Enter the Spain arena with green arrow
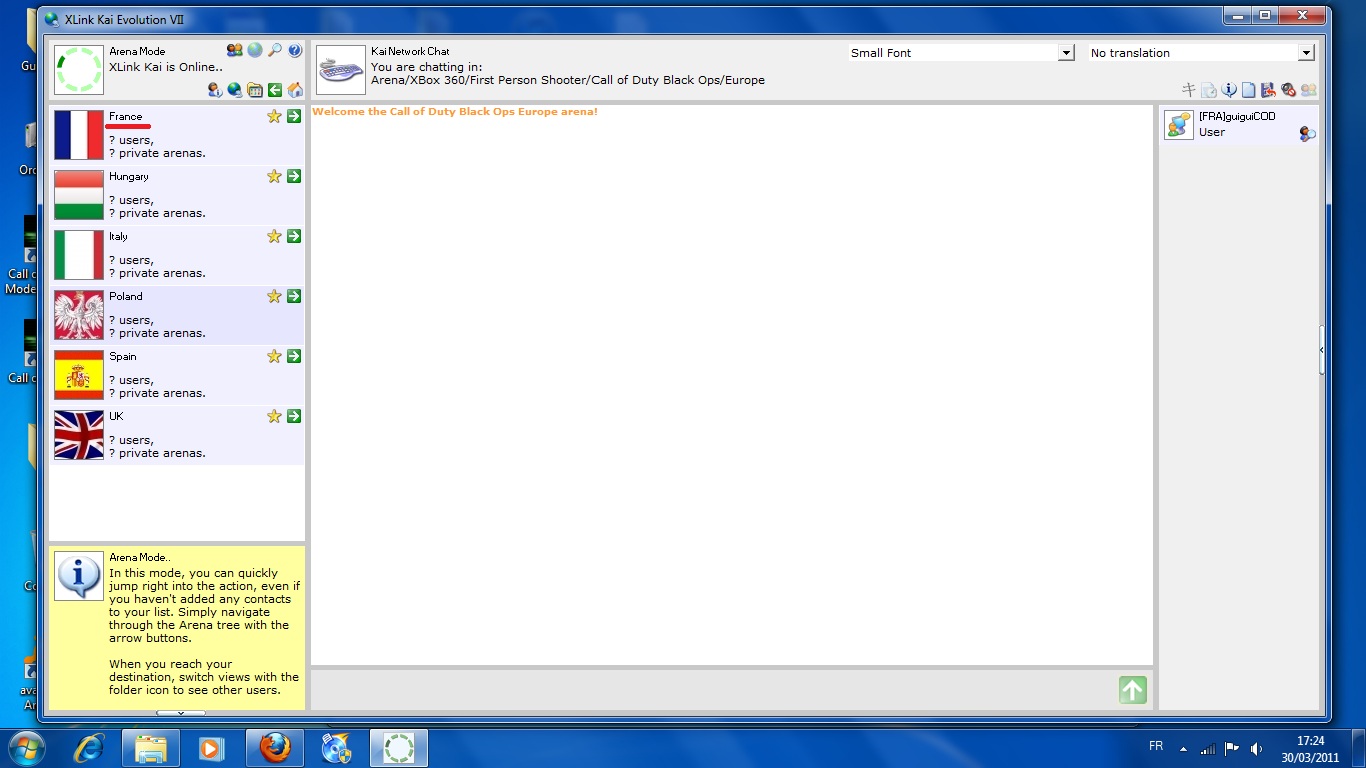 tap(294, 356)
